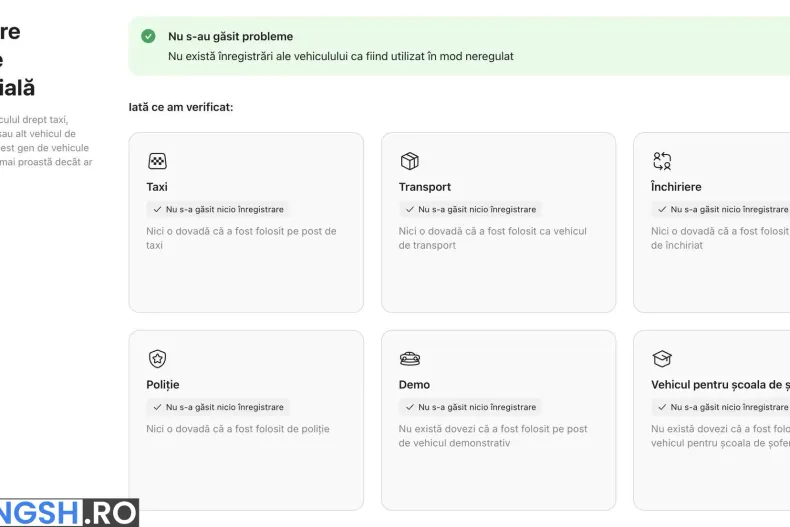Click the Transport box icon
Screen dimensions: 790x527
pyautogui.click(x=410, y=161)
